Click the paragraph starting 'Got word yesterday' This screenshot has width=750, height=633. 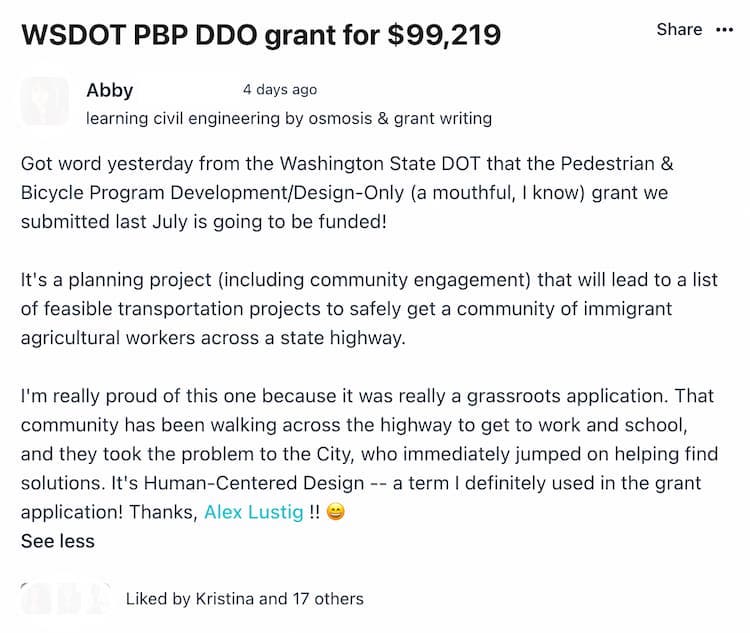(x=347, y=193)
